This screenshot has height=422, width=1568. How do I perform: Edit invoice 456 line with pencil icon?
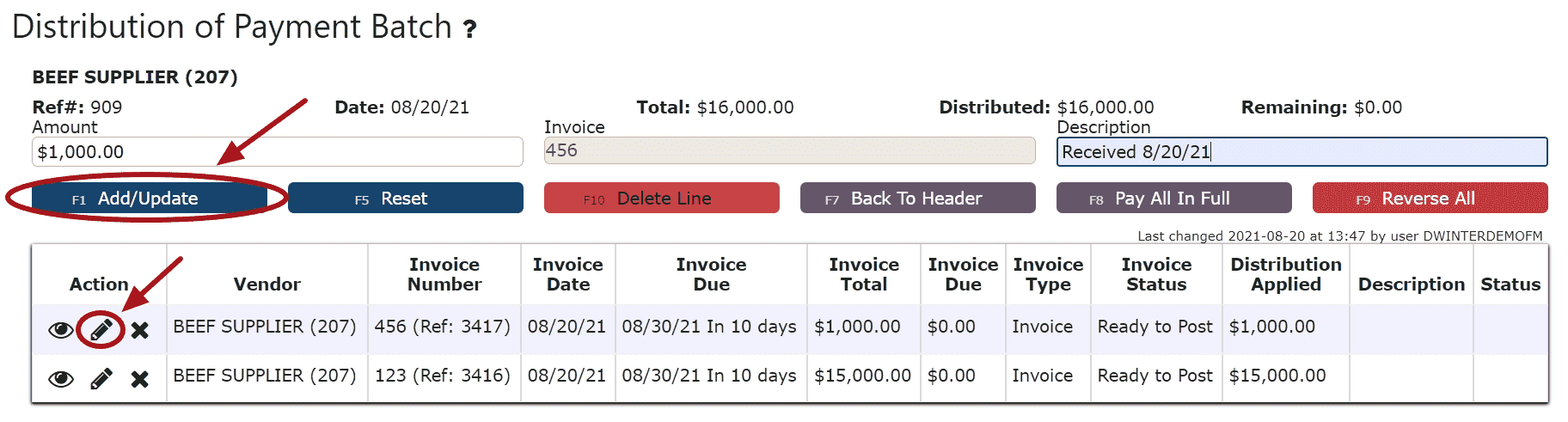101,330
